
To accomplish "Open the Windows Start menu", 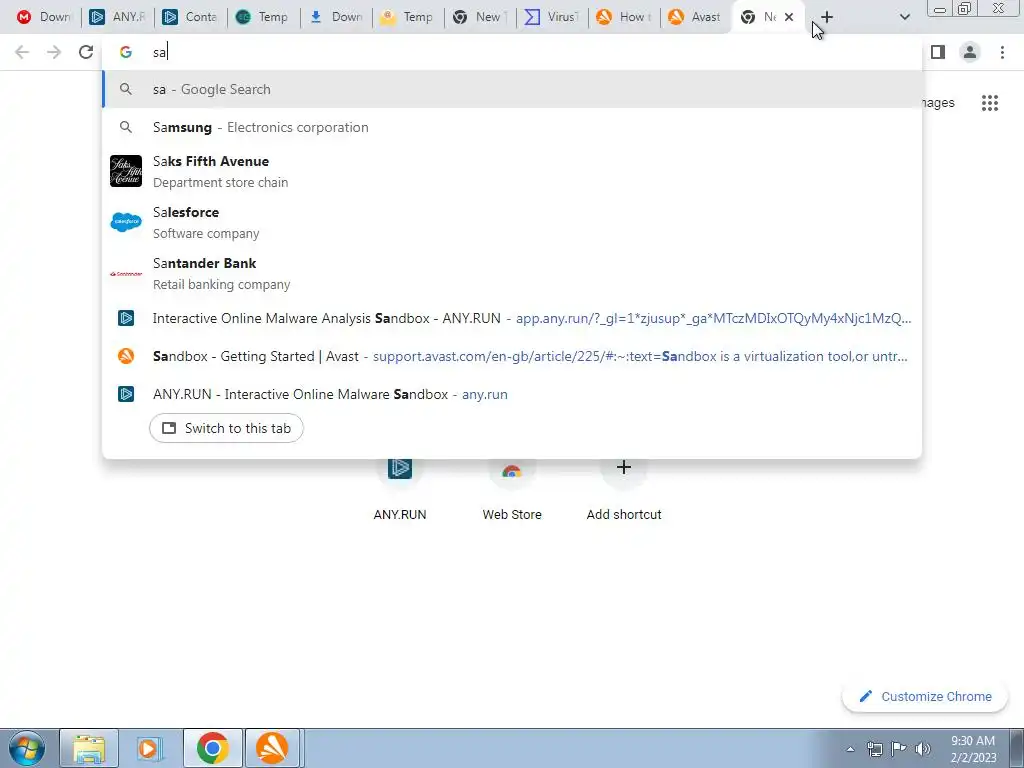I will coord(27,748).
